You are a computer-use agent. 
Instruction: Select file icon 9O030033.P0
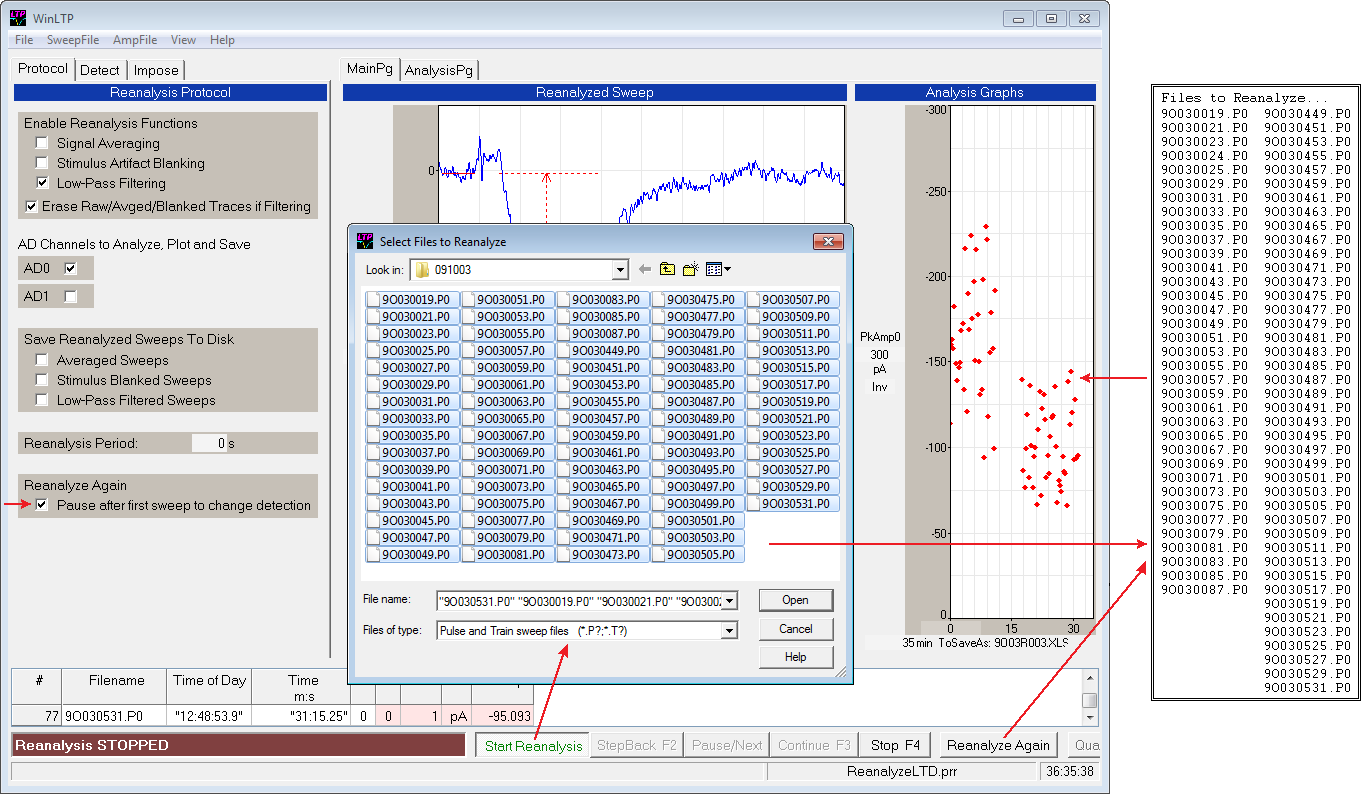click(374, 419)
